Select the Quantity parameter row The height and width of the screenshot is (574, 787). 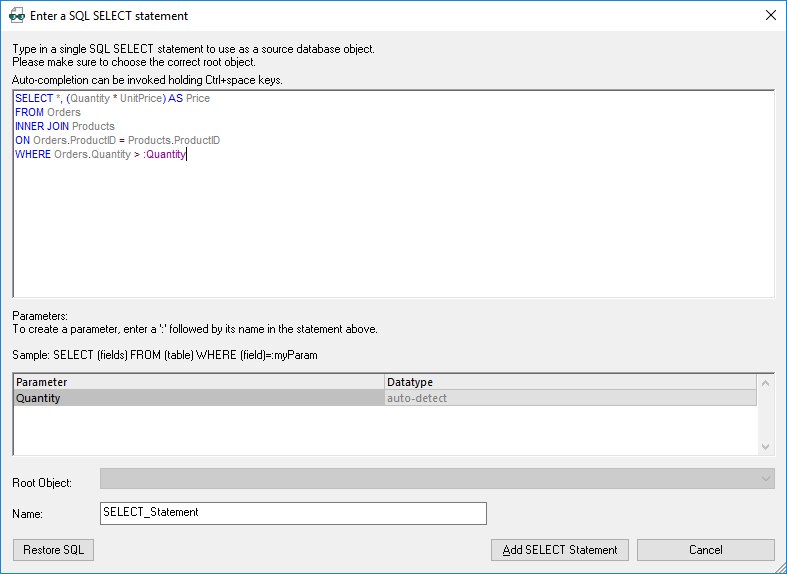click(x=198, y=398)
